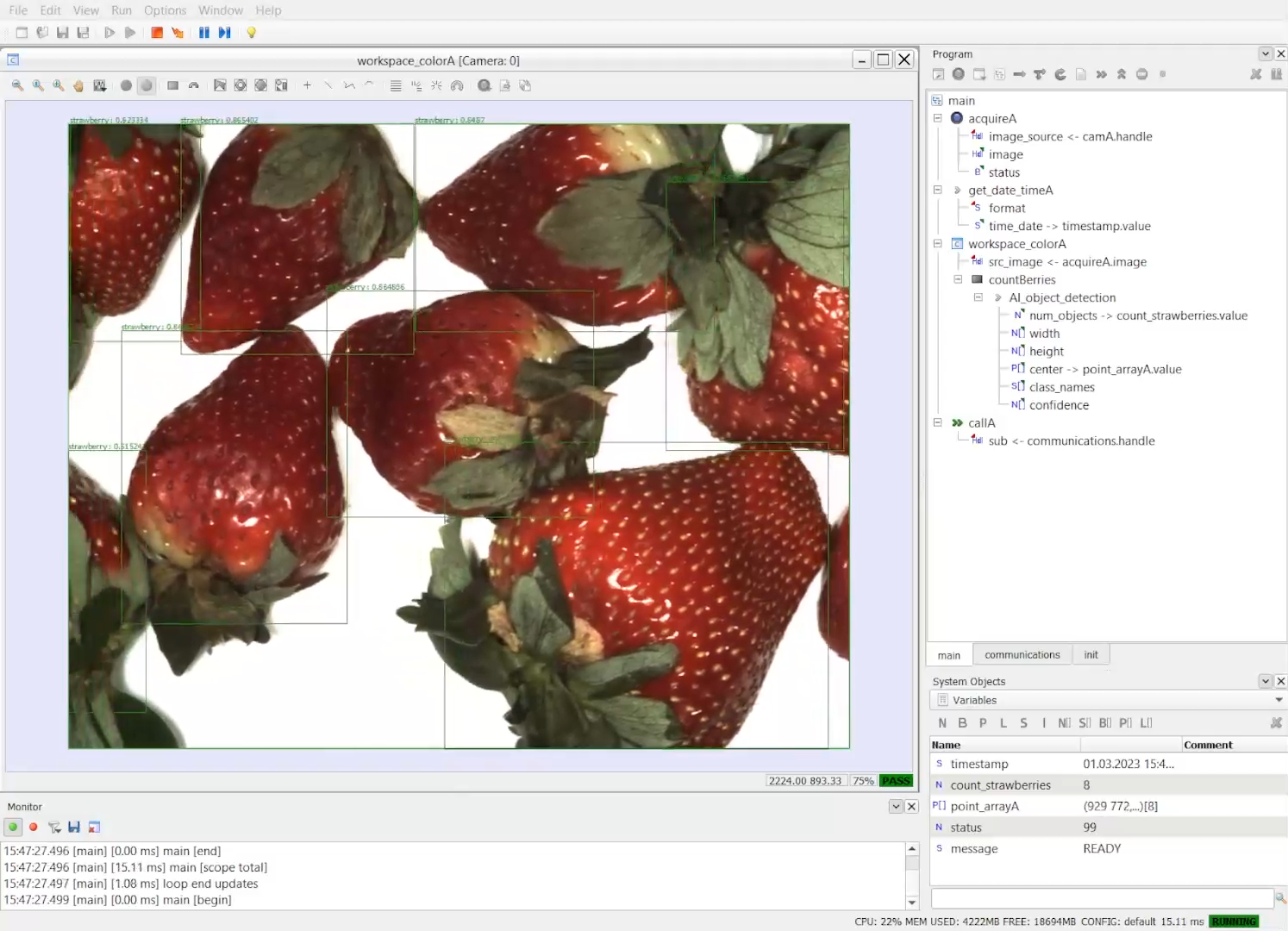The height and width of the screenshot is (931, 1288).
Task: Click the double-chevron call icon in Program toolbar
Action: tap(1101, 74)
